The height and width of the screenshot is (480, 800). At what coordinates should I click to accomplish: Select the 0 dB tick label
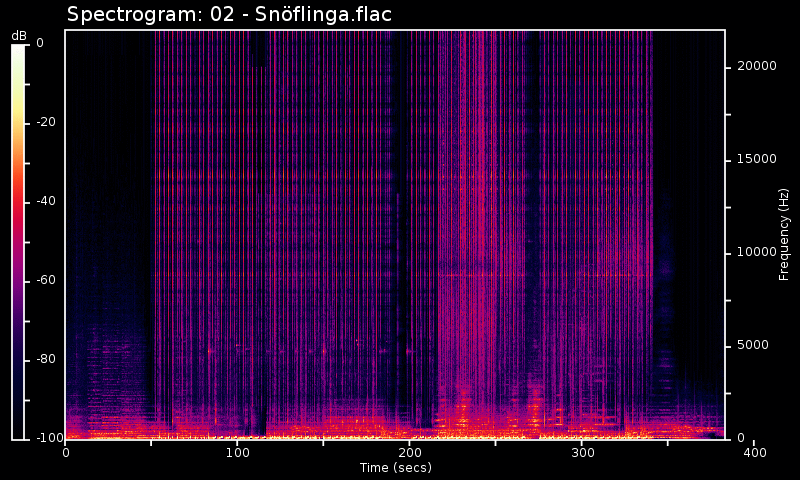pos(39,43)
